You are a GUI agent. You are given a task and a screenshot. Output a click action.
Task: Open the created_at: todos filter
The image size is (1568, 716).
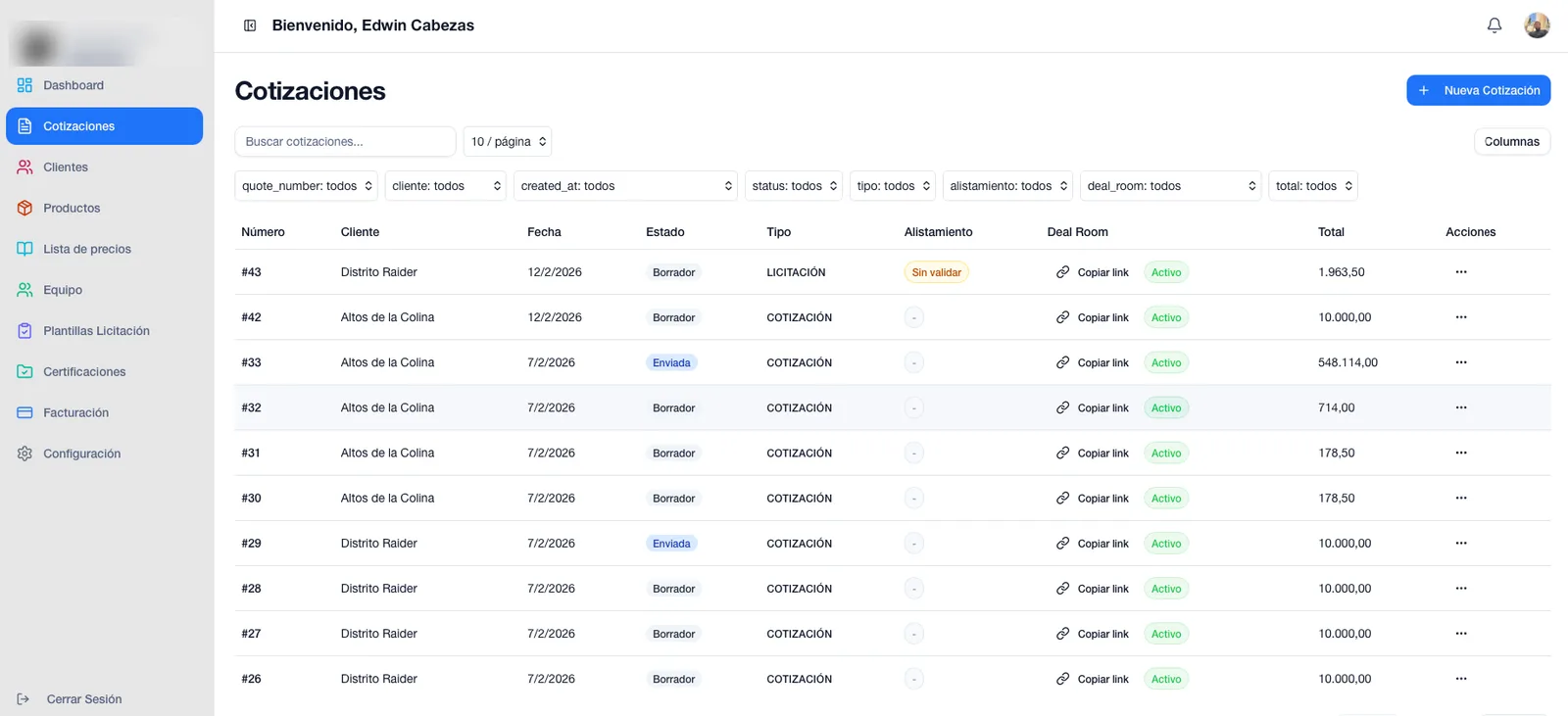[x=625, y=186]
